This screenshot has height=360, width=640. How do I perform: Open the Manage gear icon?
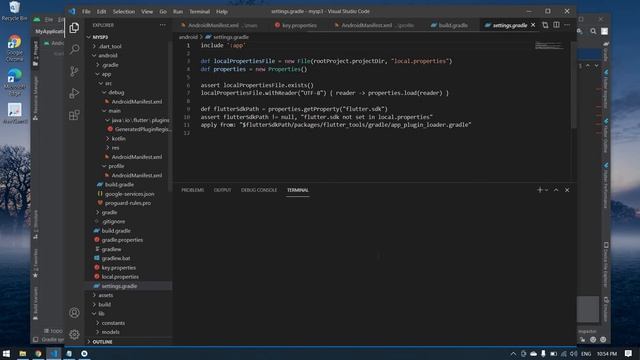coord(74,334)
